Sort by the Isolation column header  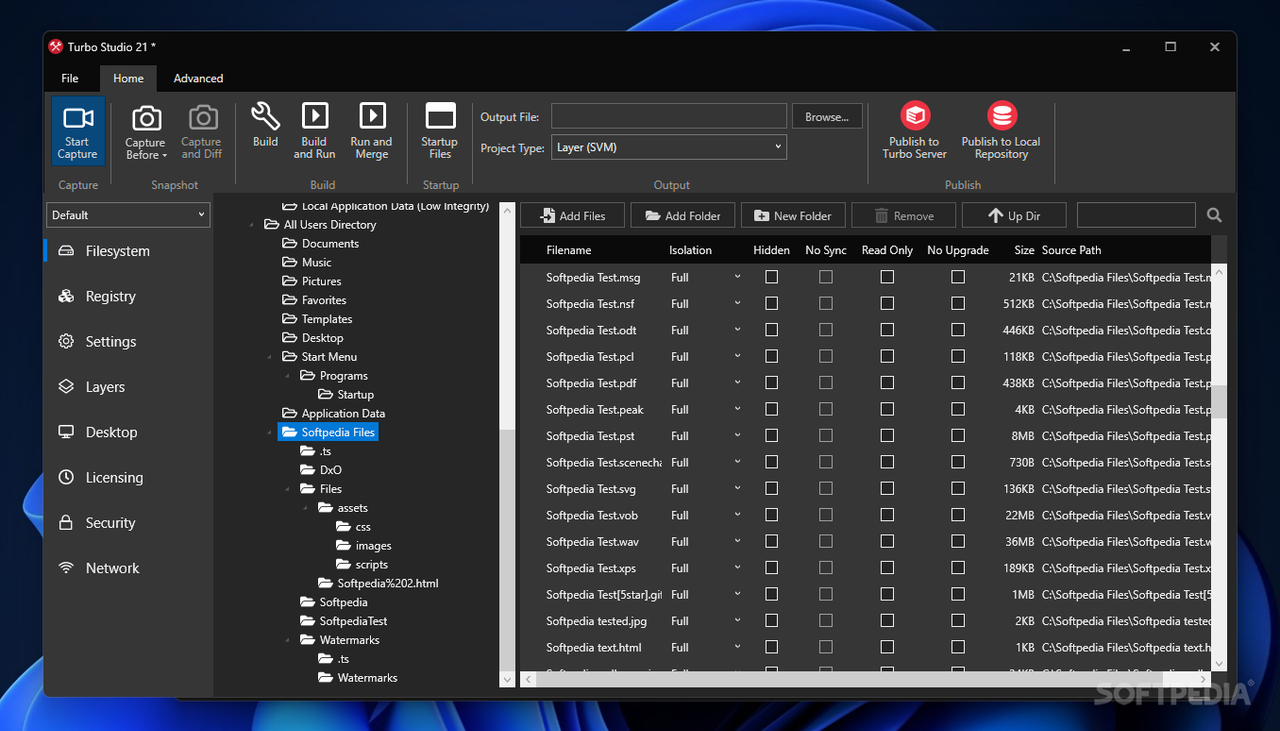(691, 250)
